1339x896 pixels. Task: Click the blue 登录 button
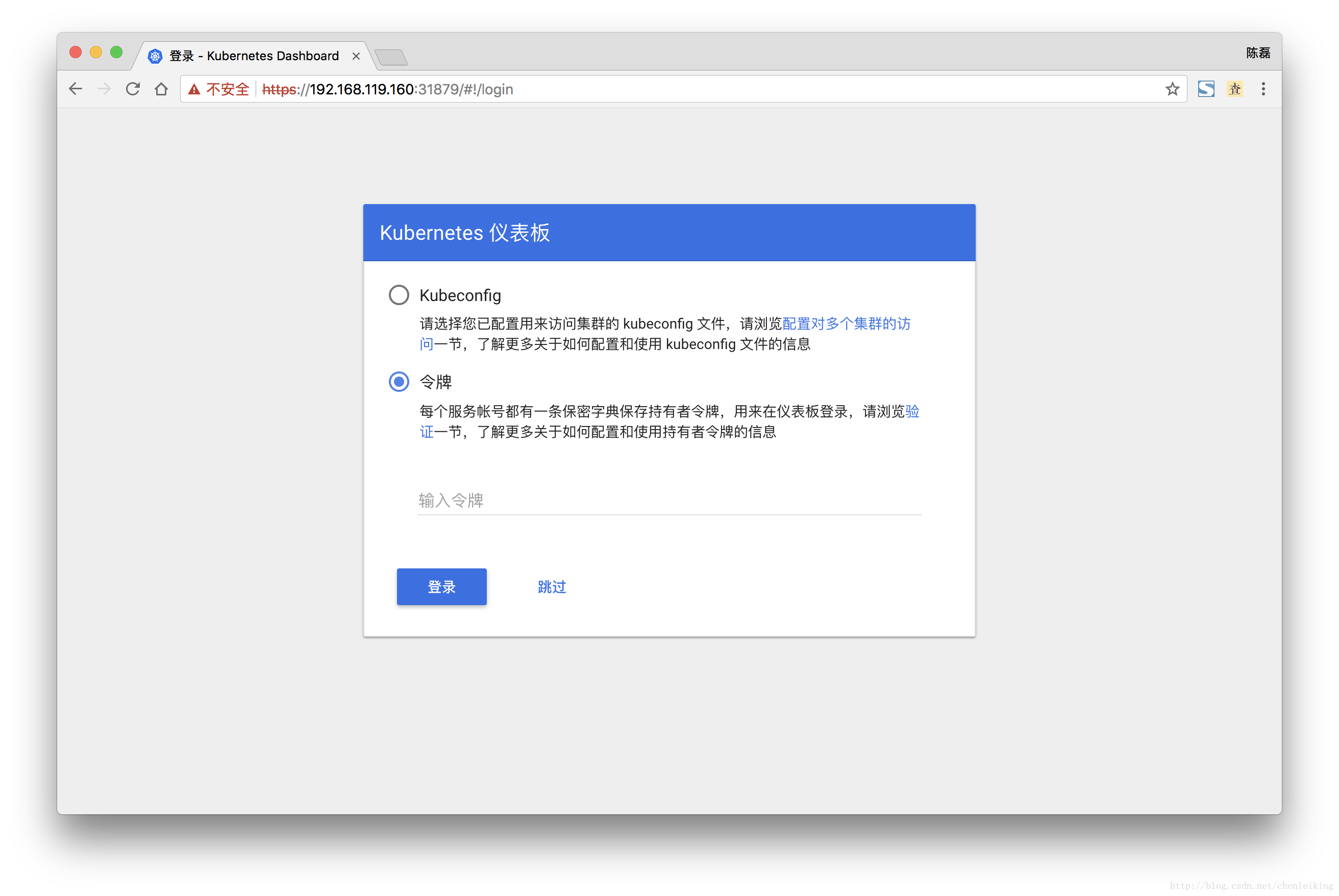(442, 586)
